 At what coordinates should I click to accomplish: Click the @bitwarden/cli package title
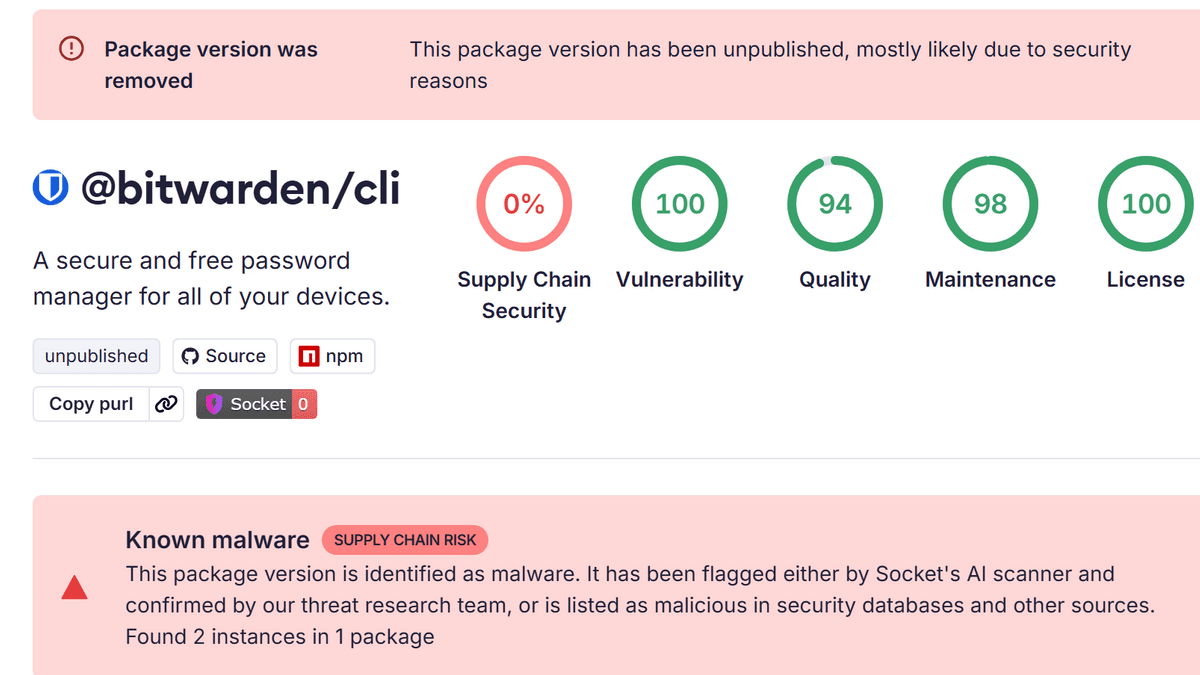[240, 188]
